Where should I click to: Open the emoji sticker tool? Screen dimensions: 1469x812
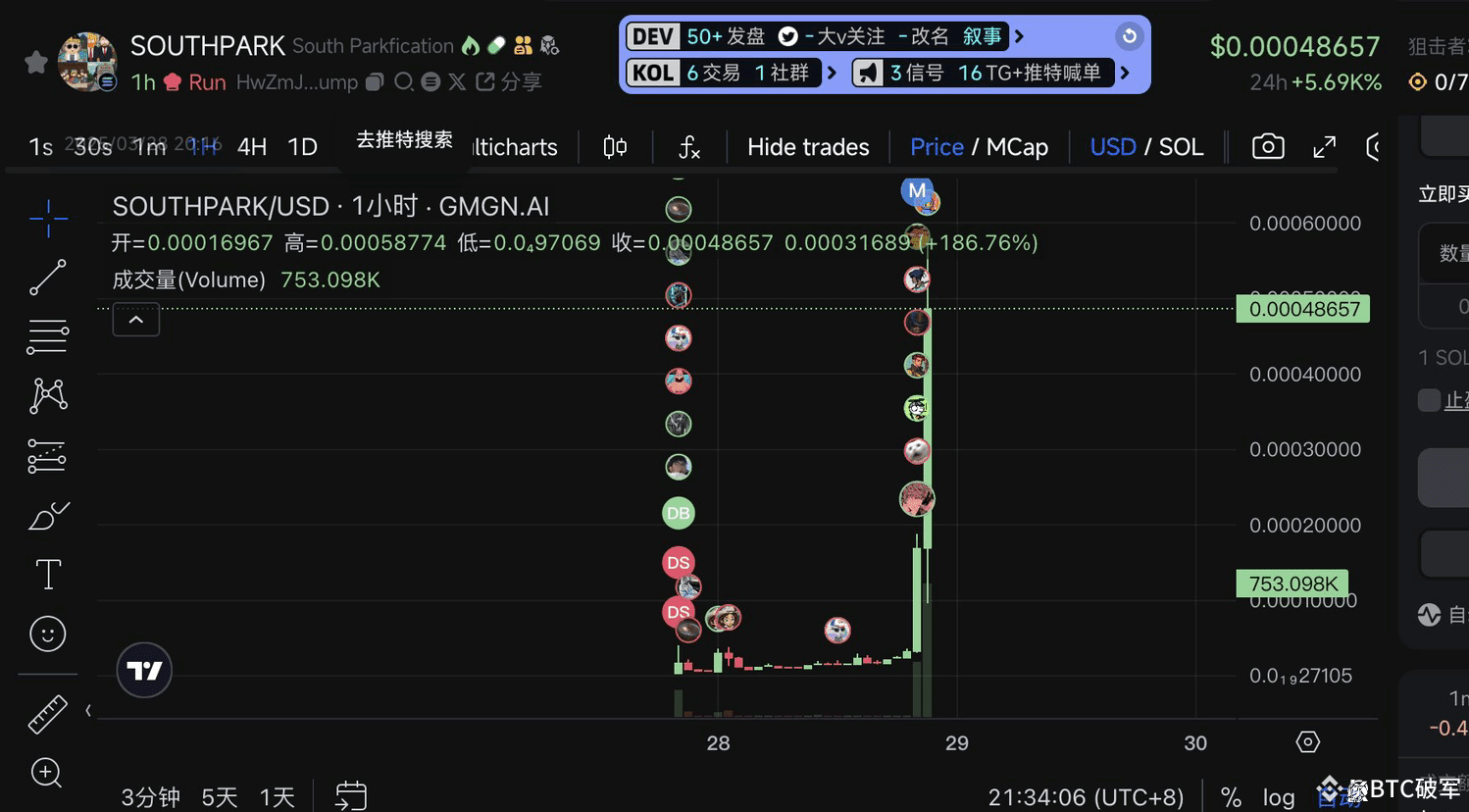[48, 634]
